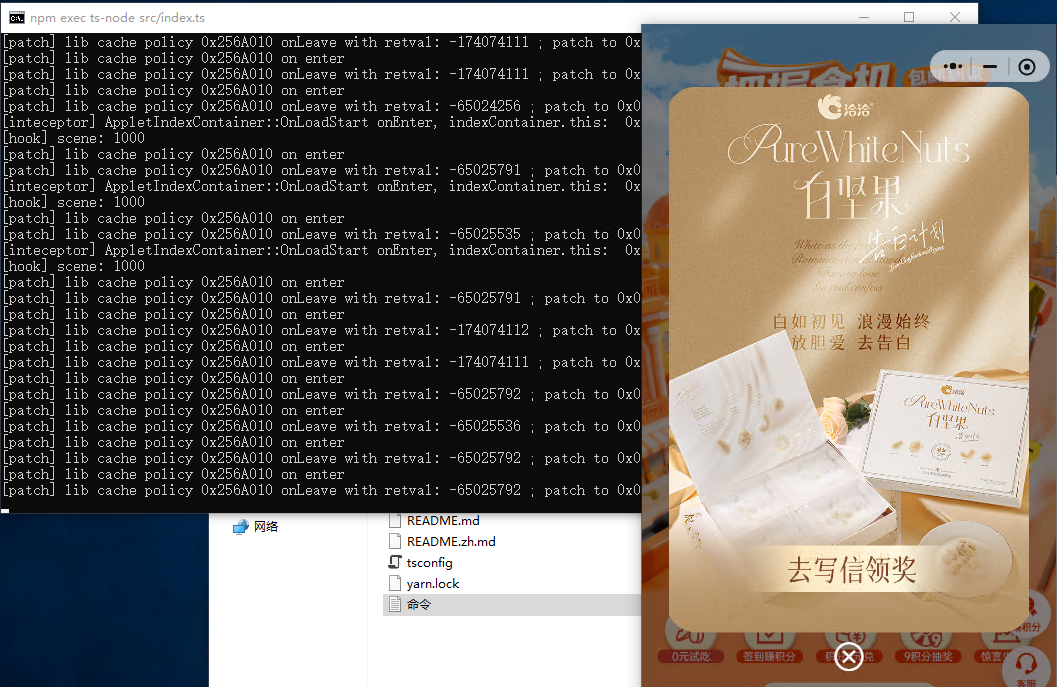This screenshot has height=687, width=1057.
Task: Maximize the npm exec console window
Action: (909, 17)
